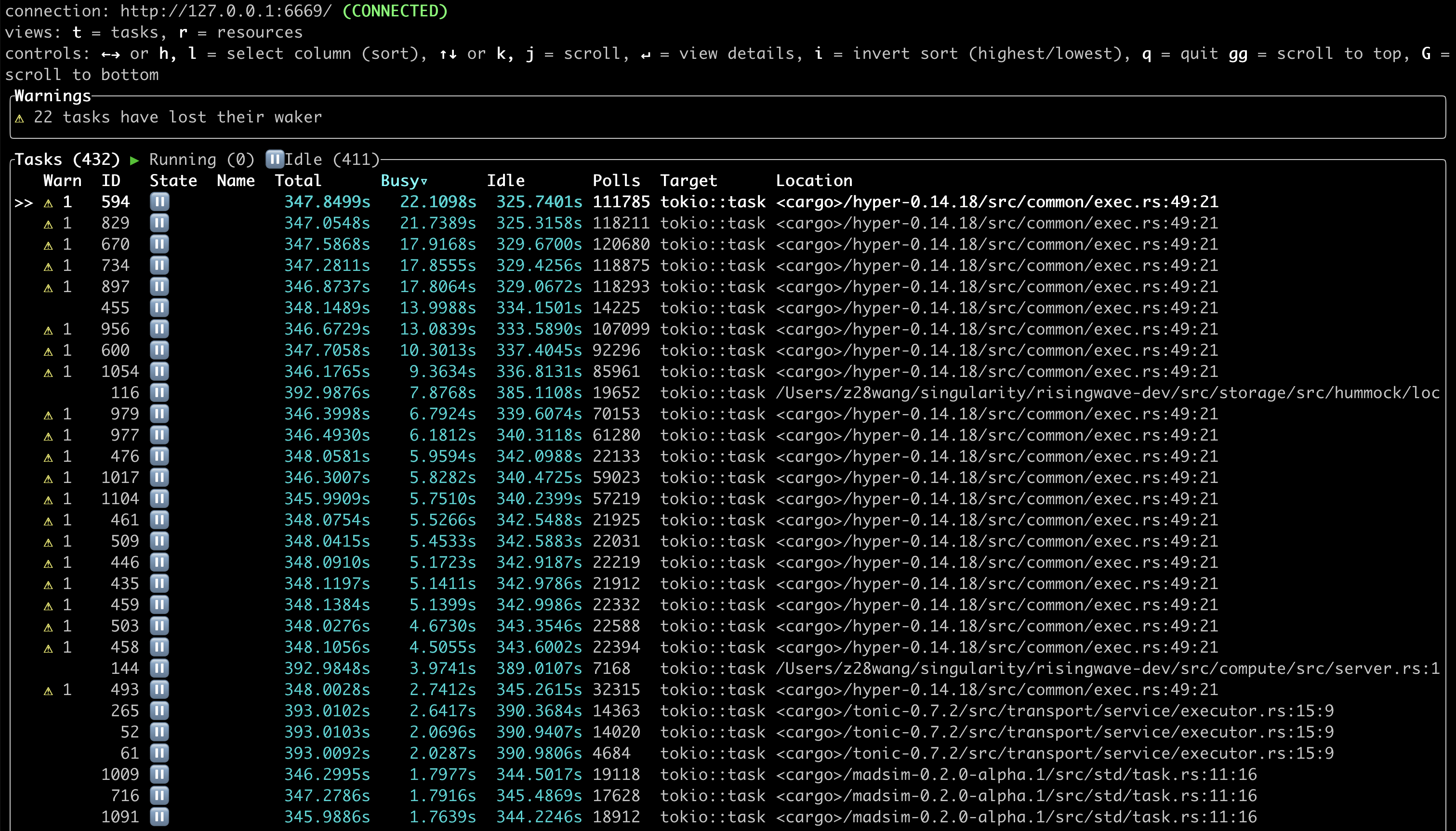Click the warning icon in the Warnings panel

pyautogui.click(x=19, y=118)
